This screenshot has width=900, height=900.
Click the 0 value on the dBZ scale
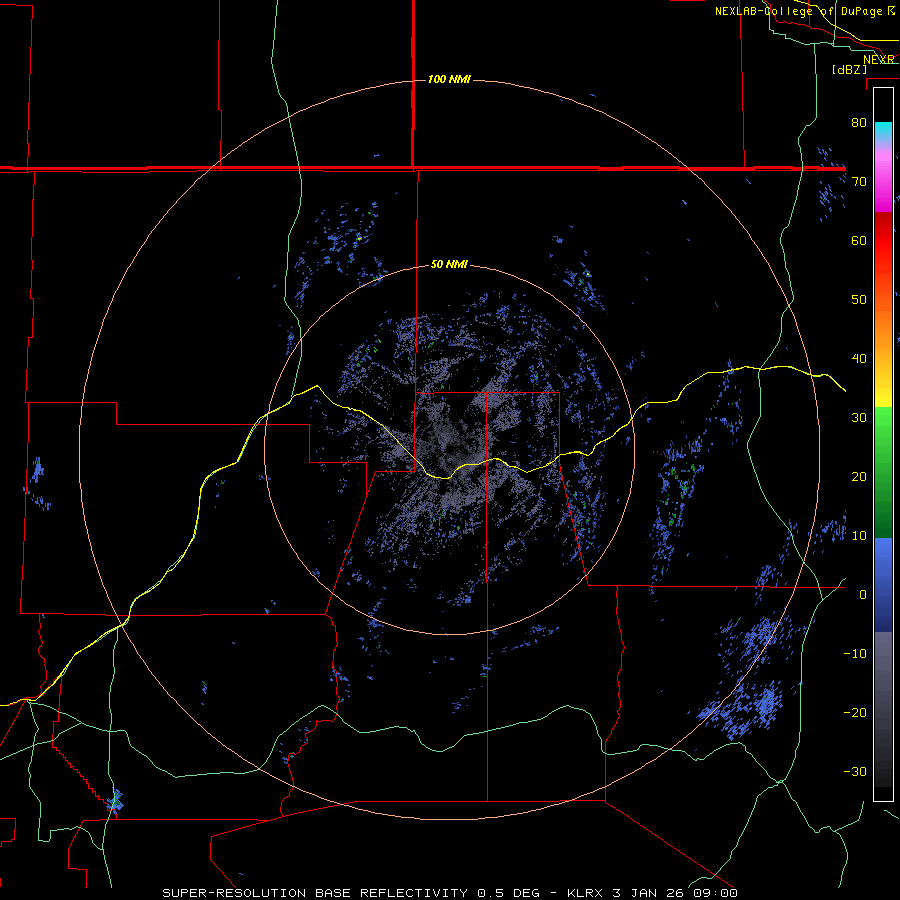point(863,595)
